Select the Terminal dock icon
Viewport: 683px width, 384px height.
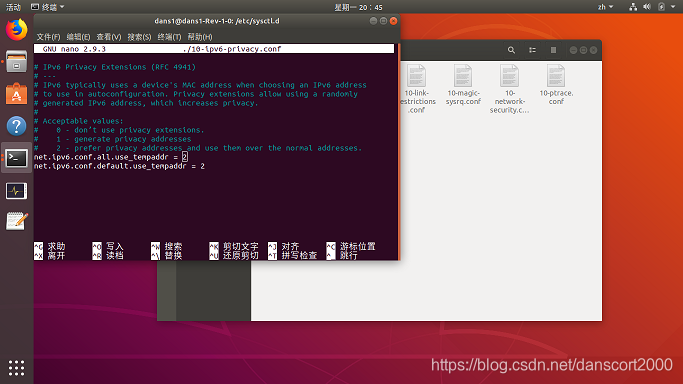(x=17, y=158)
